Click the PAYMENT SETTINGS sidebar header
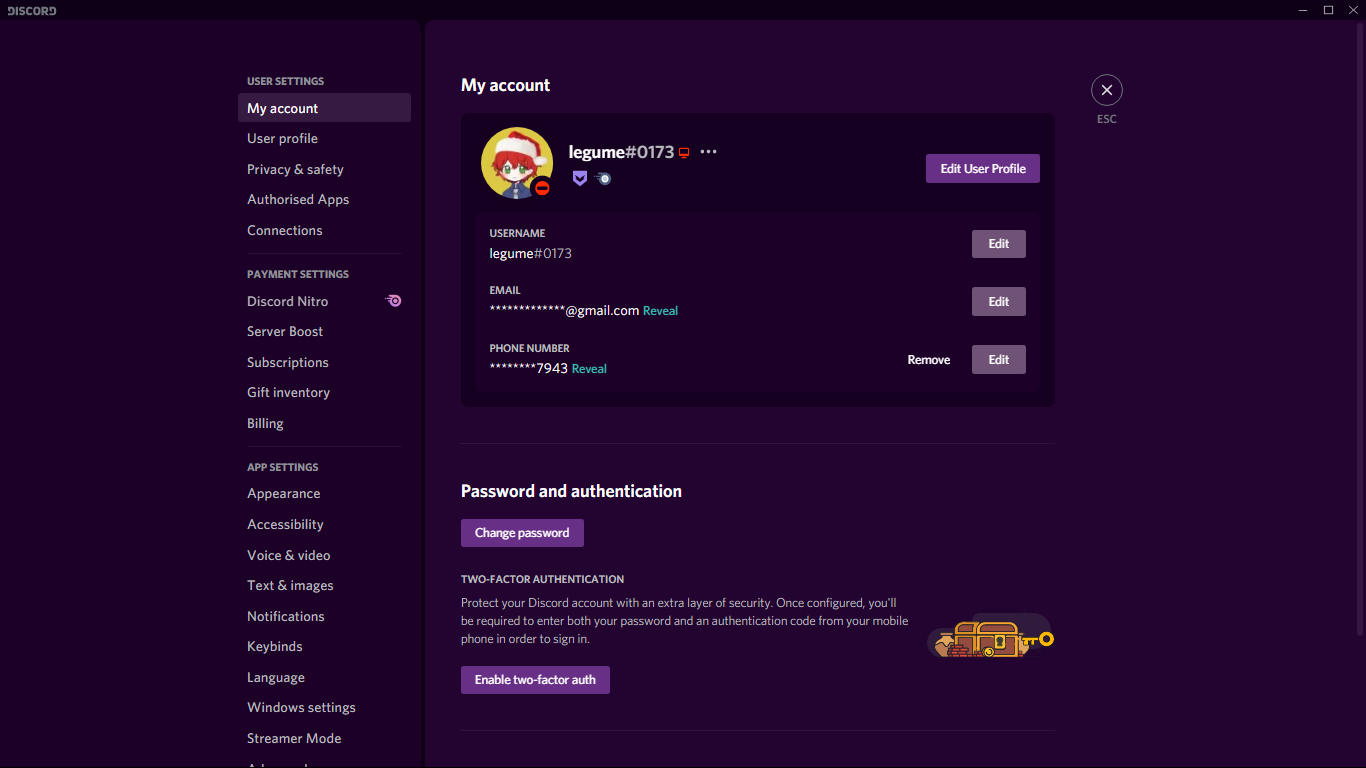 [298, 274]
